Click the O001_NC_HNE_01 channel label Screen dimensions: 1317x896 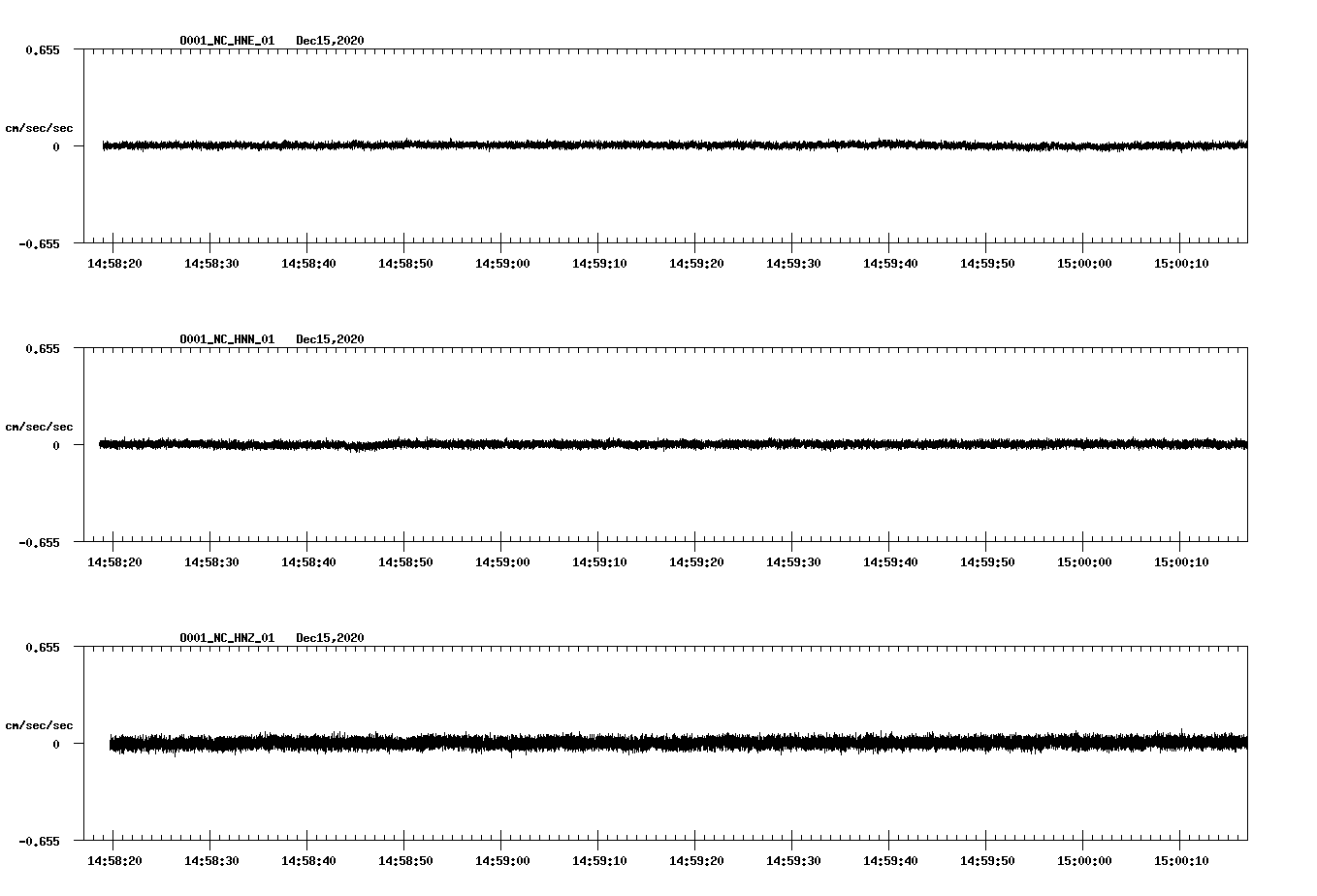[226, 41]
